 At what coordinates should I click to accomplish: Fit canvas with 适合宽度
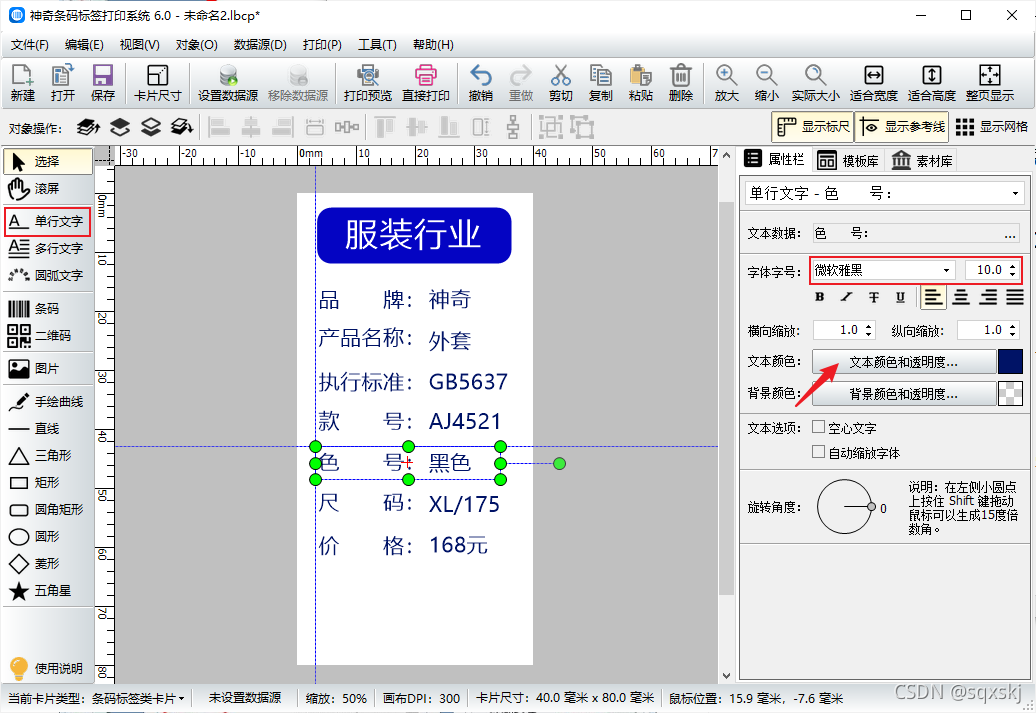(x=873, y=83)
